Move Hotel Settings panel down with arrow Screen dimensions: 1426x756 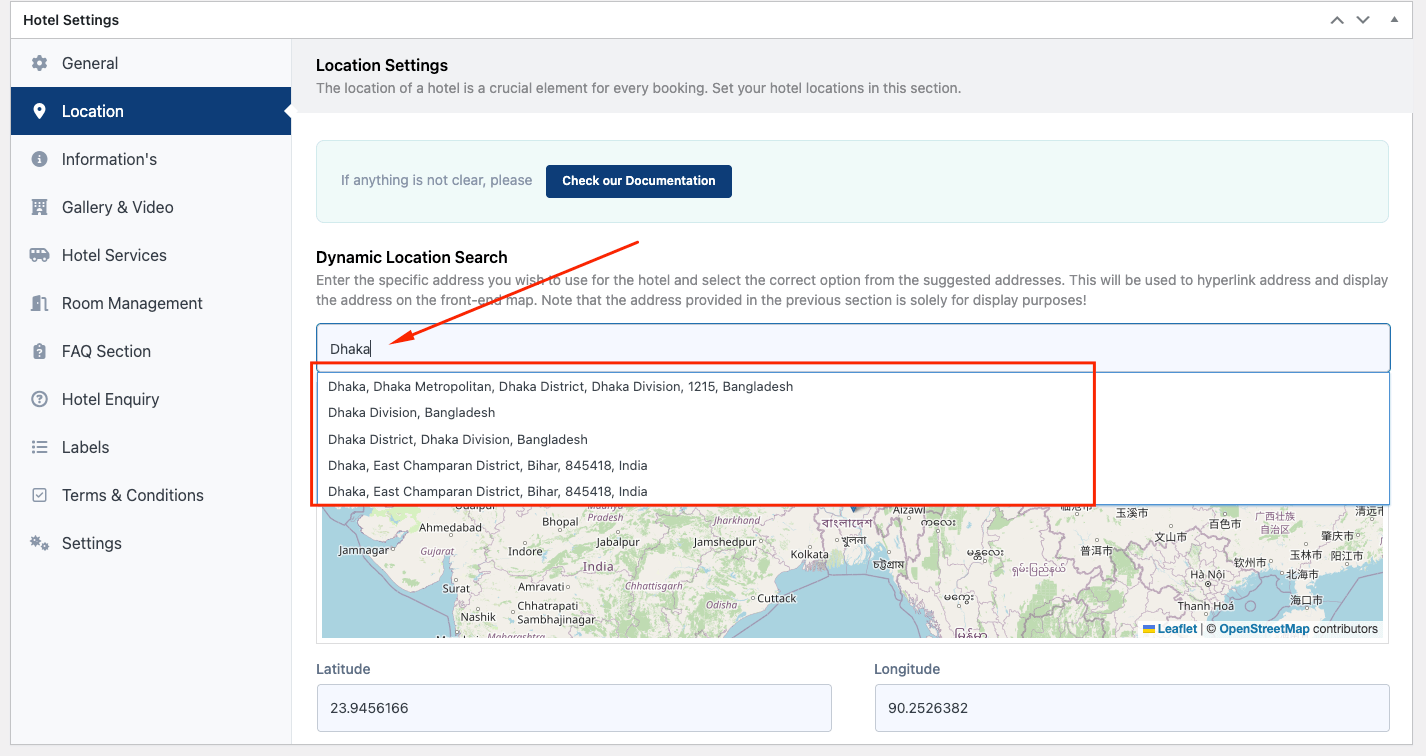pyautogui.click(x=1363, y=20)
